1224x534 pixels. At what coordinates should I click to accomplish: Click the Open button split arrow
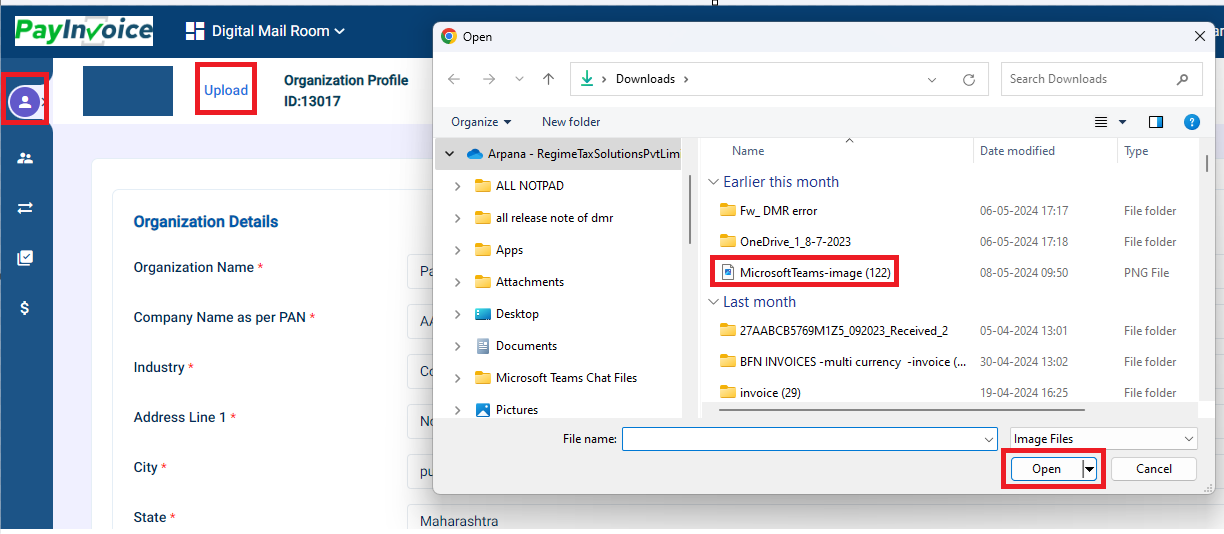tap(1089, 469)
